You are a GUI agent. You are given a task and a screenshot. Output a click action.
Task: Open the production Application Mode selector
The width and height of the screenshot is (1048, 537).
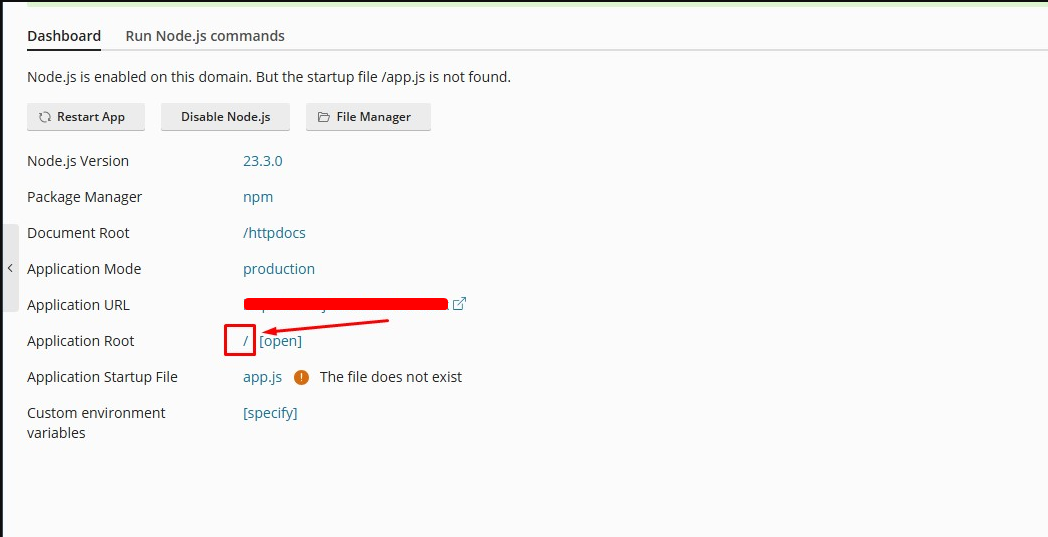point(279,269)
